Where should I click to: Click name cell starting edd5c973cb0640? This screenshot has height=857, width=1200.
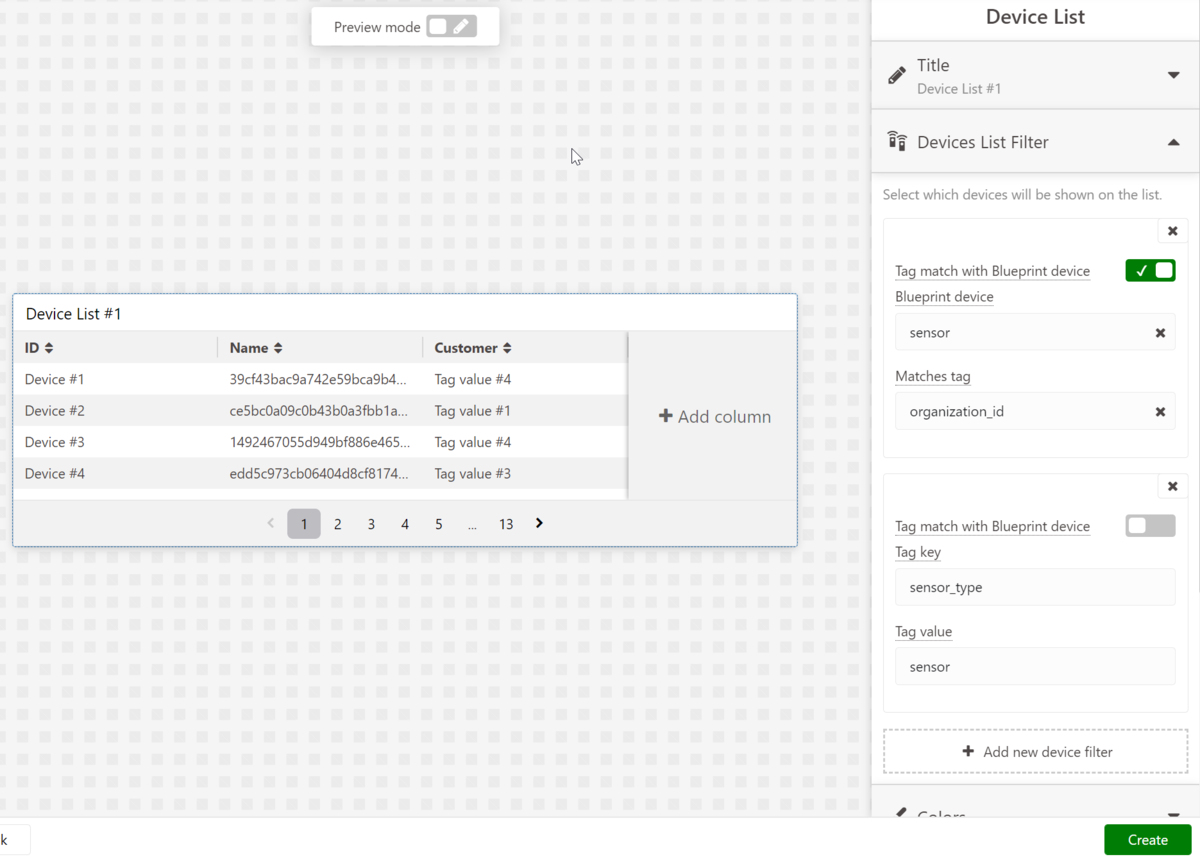(320, 474)
